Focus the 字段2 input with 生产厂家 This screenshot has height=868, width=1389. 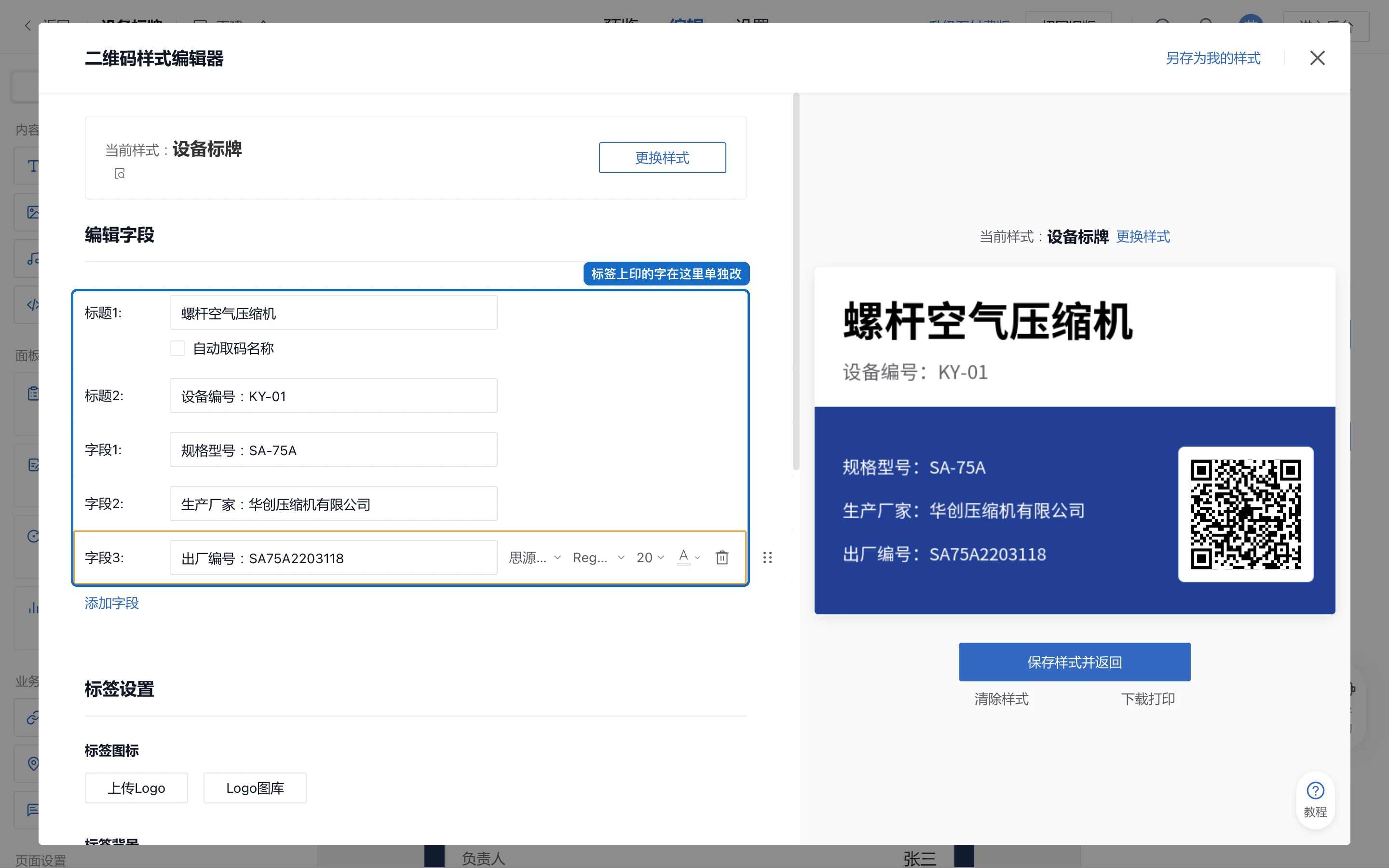pos(333,503)
